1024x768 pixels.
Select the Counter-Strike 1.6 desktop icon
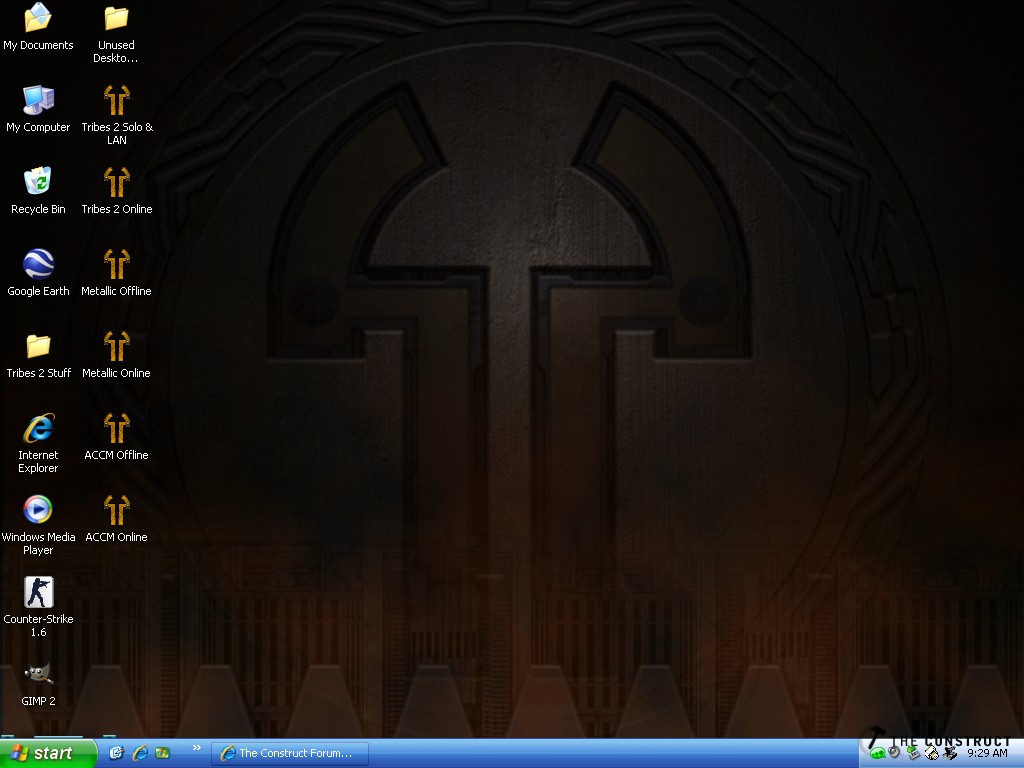point(38,607)
